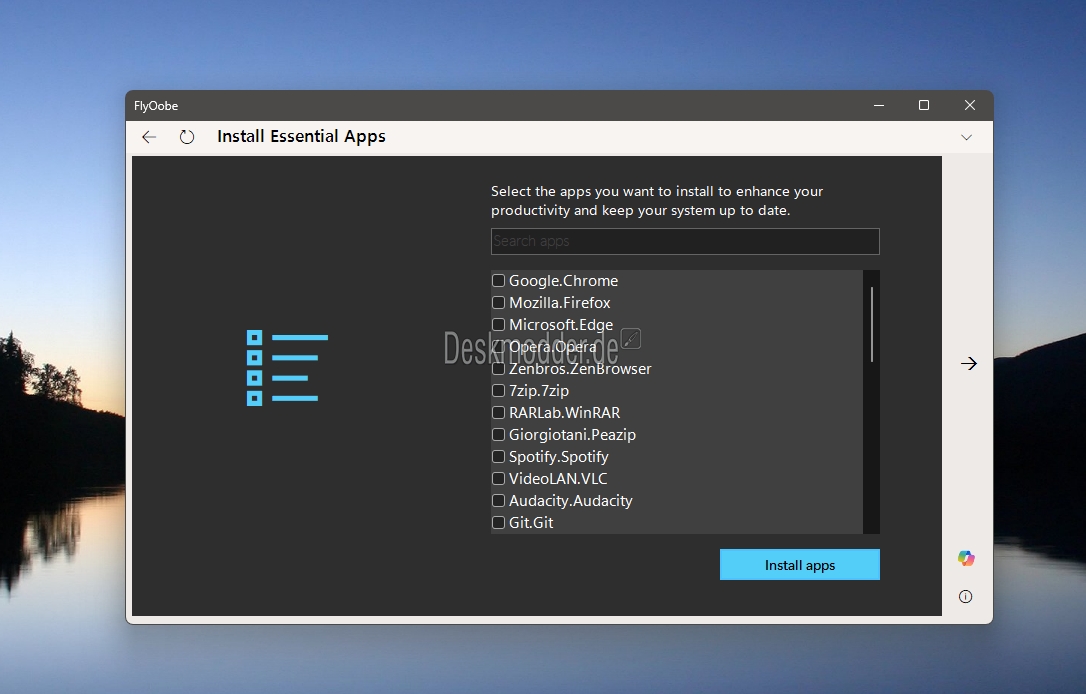Close the FlyOobe window
This screenshot has height=694, width=1086.
(x=970, y=105)
